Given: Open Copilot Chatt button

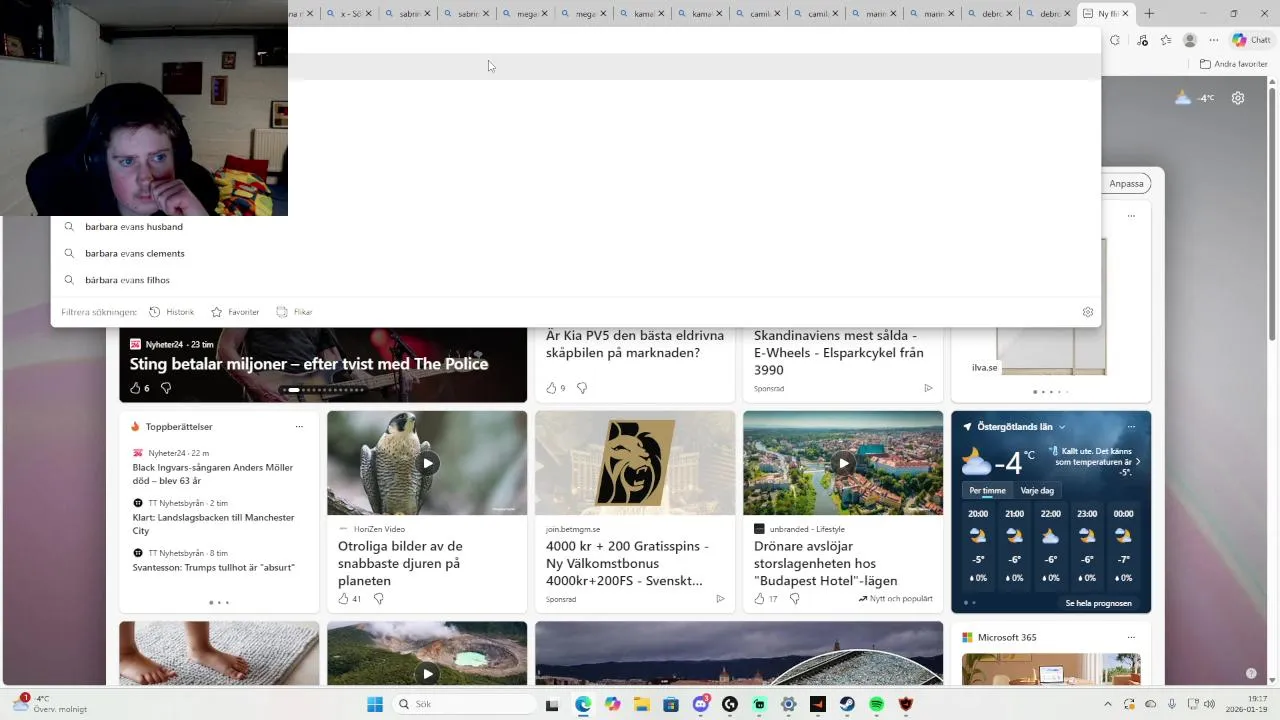Looking at the screenshot, I should point(1251,40).
